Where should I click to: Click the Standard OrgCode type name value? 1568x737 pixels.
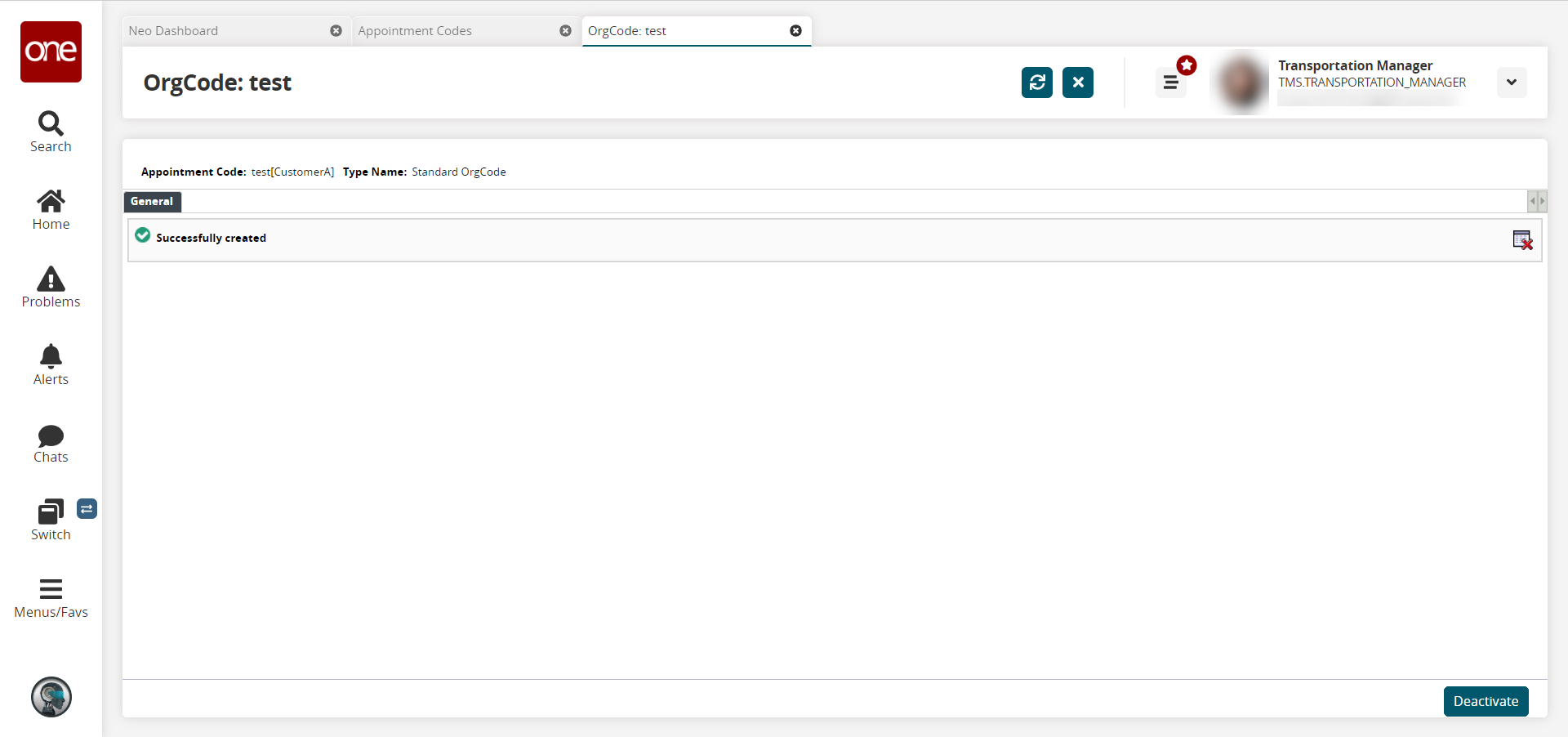click(x=459, y=172)
